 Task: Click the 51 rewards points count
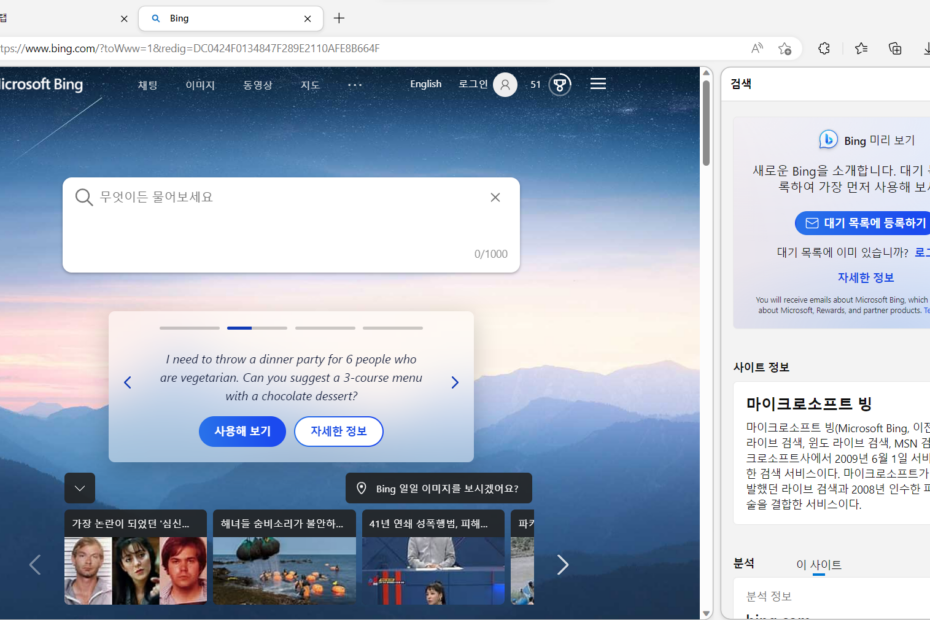coord(536,85)
